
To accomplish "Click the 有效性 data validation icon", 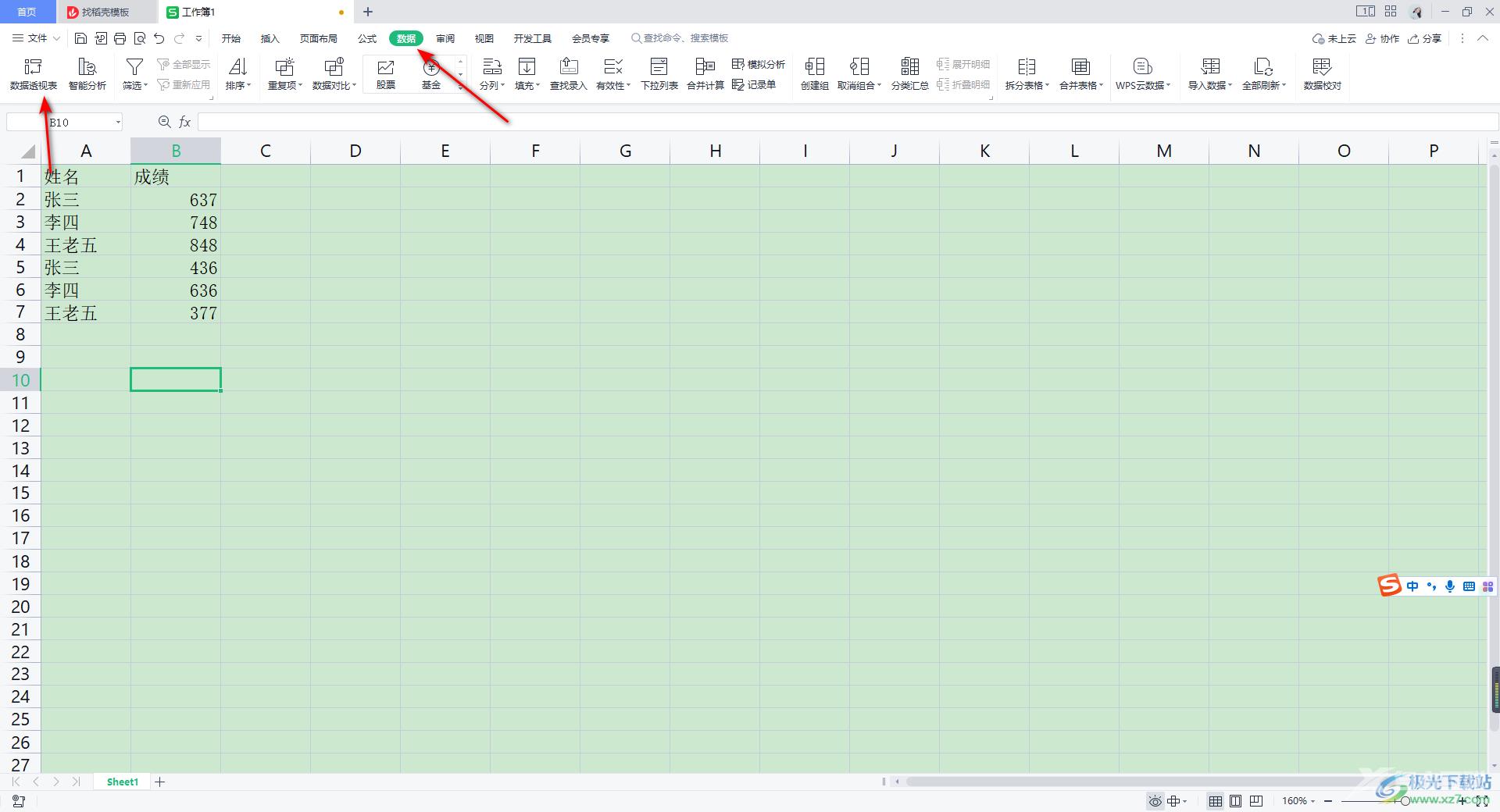I will [613, 67].
